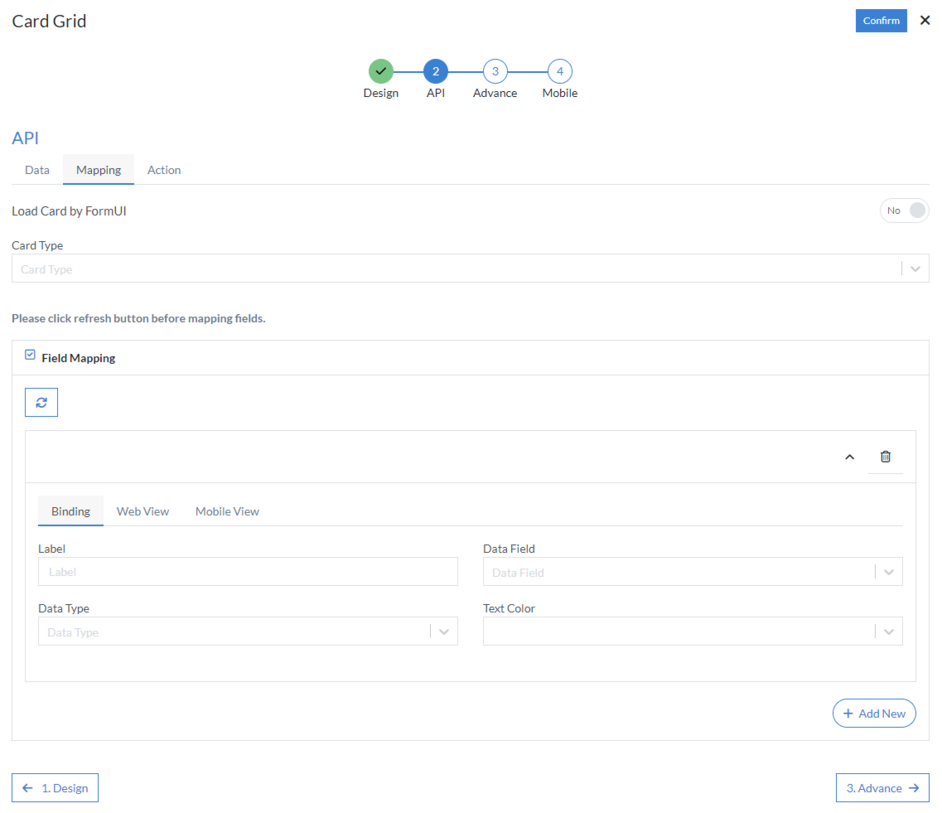
Task: Go back using the 1. Design button
Action: (54, 787)
